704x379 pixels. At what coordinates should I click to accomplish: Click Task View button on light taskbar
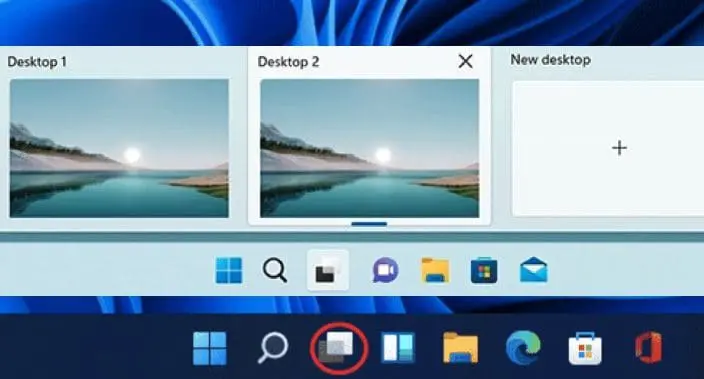pos(328,270)
